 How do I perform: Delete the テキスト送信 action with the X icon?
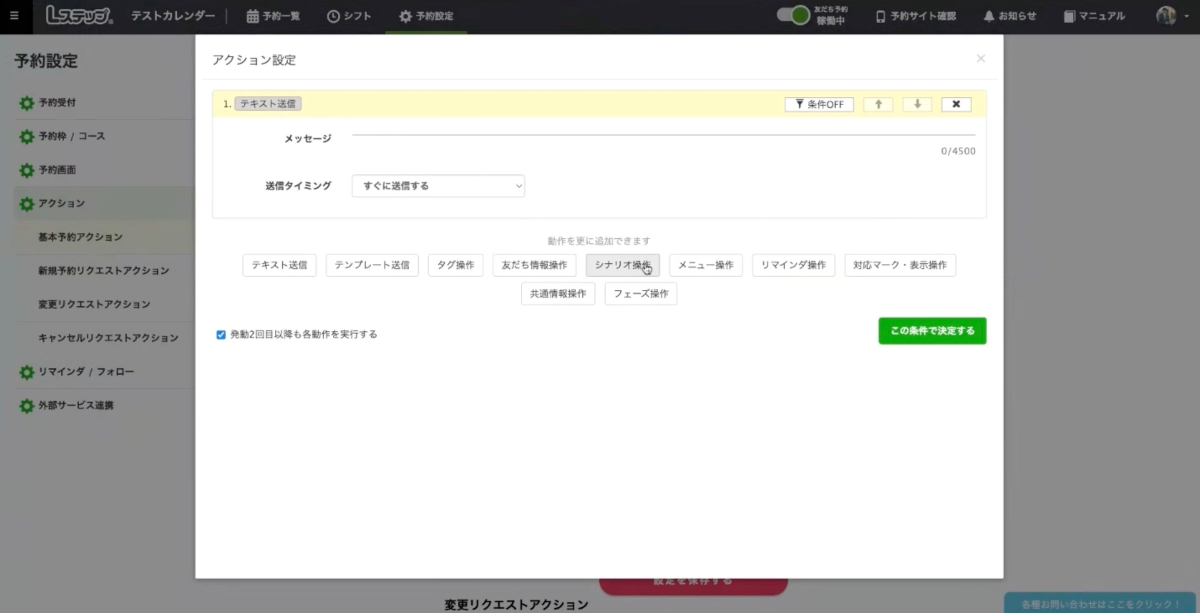click(956, 104)
